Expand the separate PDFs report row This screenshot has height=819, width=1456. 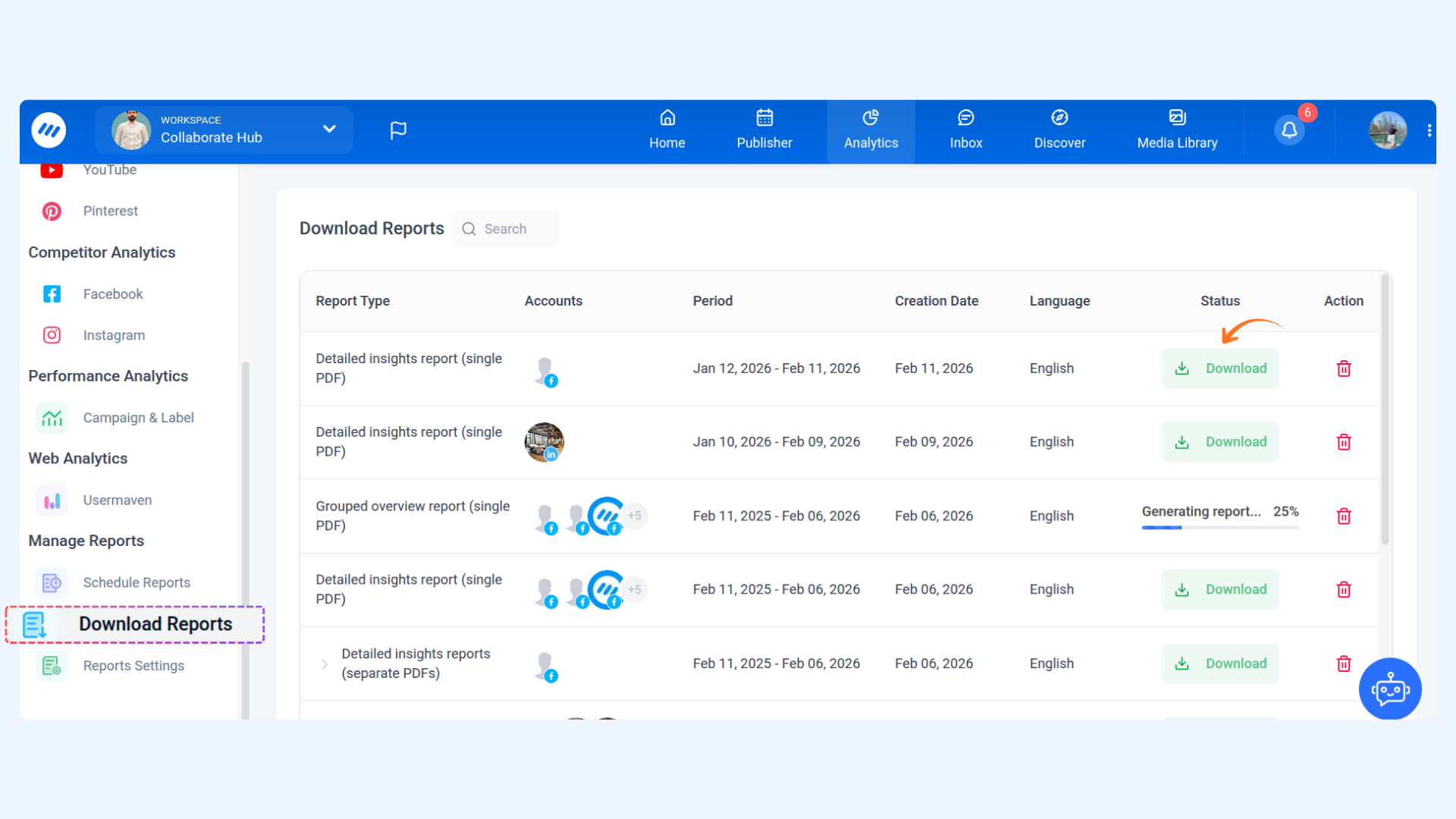pos(325,664)
